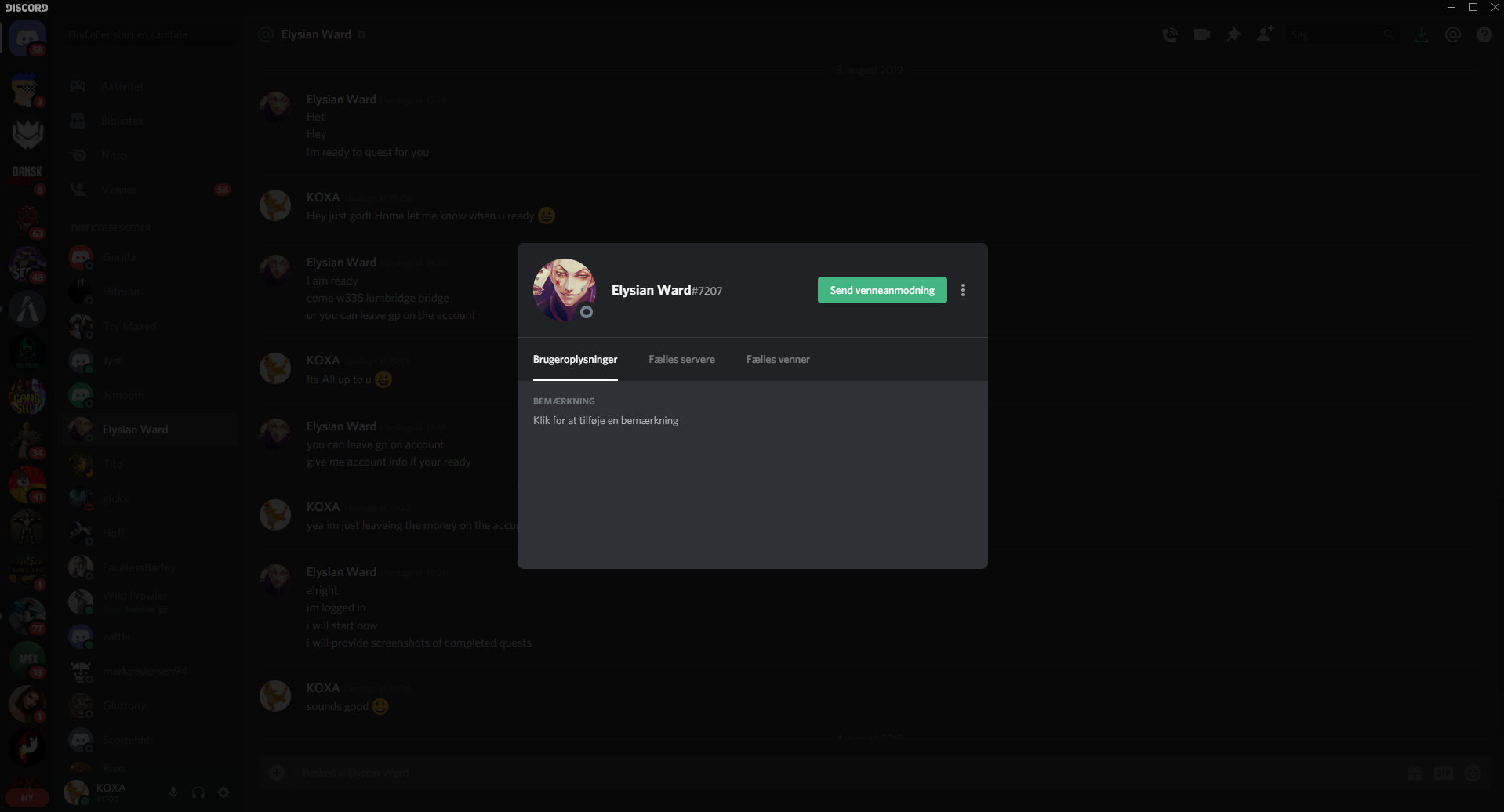This screenshot has width=1504, height=812.
Task: Send a friend request with Send venneanmodning
Action: pyautogui.click(x=882, y=290)
